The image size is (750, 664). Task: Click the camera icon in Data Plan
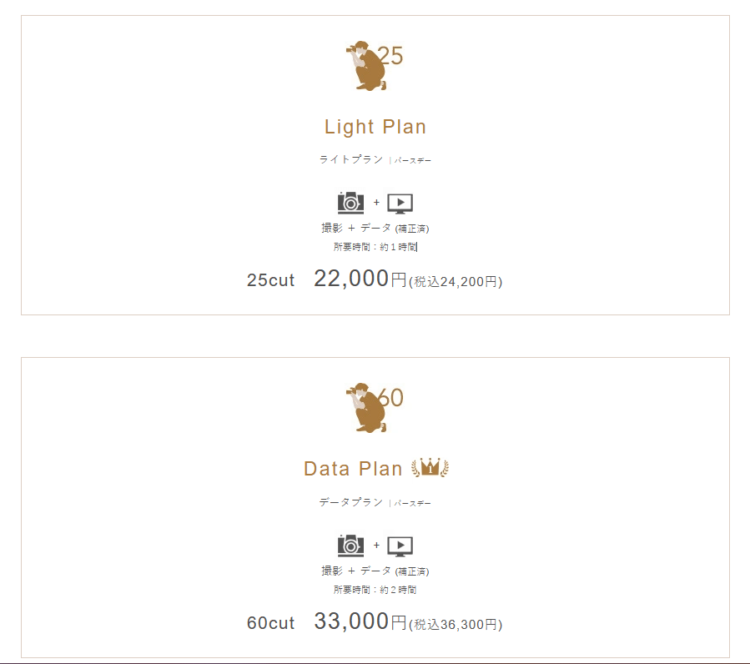(351, 545)
